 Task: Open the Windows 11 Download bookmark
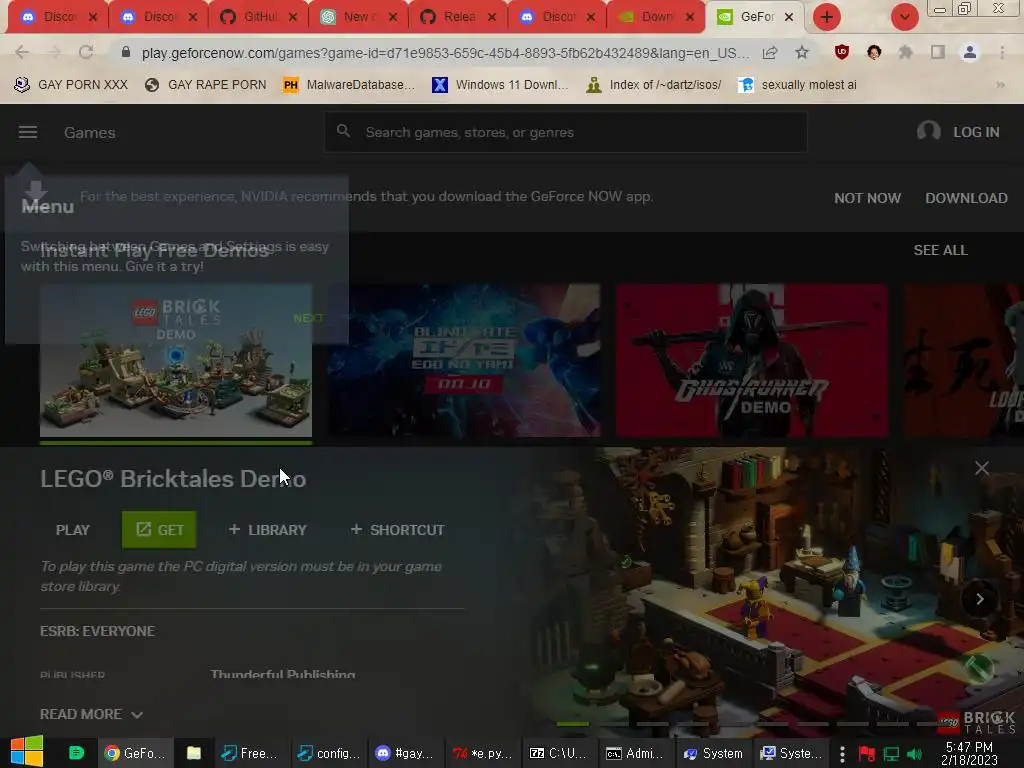pos(500,85)
